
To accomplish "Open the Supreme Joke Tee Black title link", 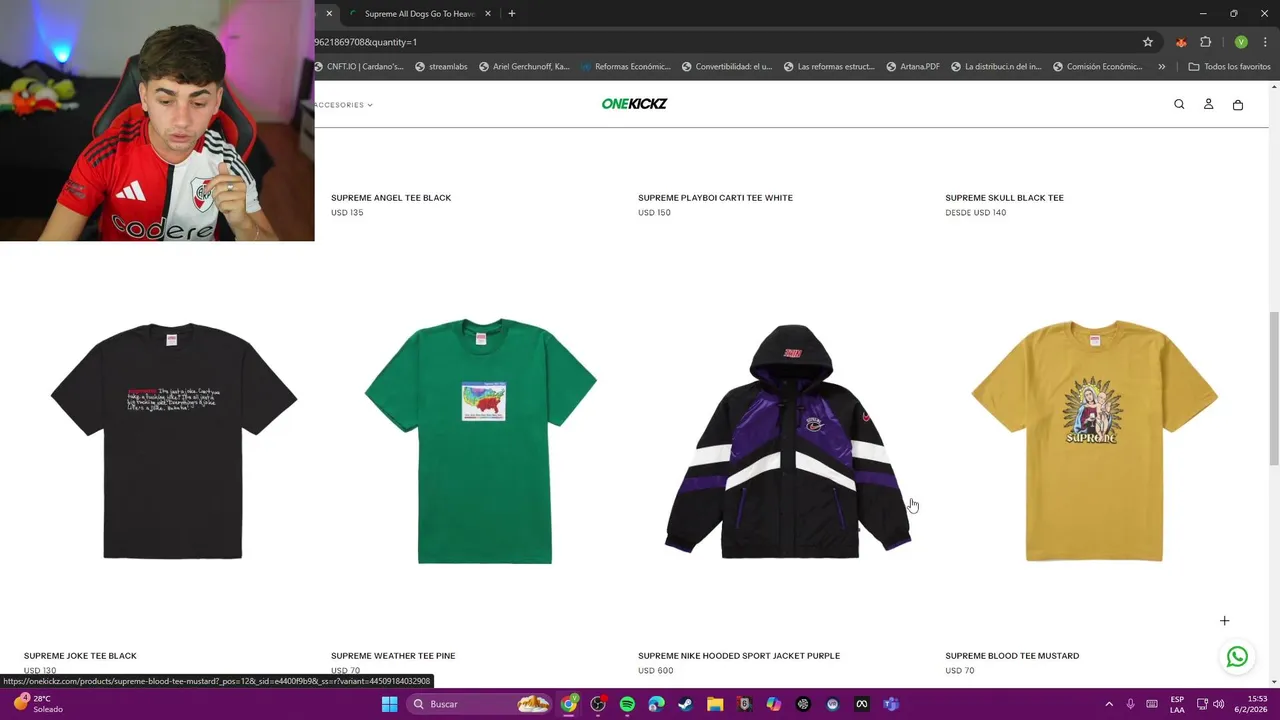I will point(80,656).
